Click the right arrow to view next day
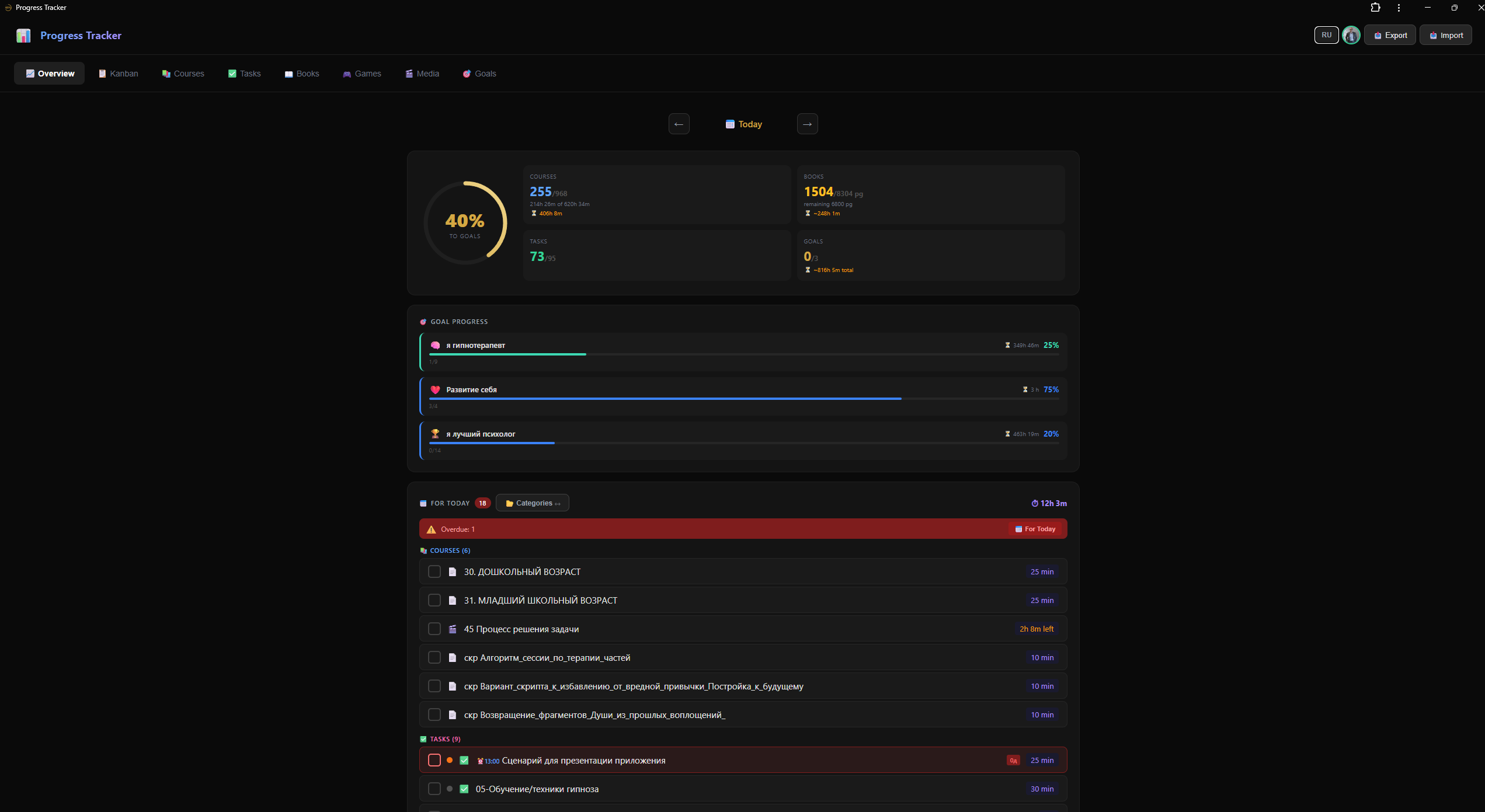The width and height of the screenshot is (1485, 812). pos(807,124)
